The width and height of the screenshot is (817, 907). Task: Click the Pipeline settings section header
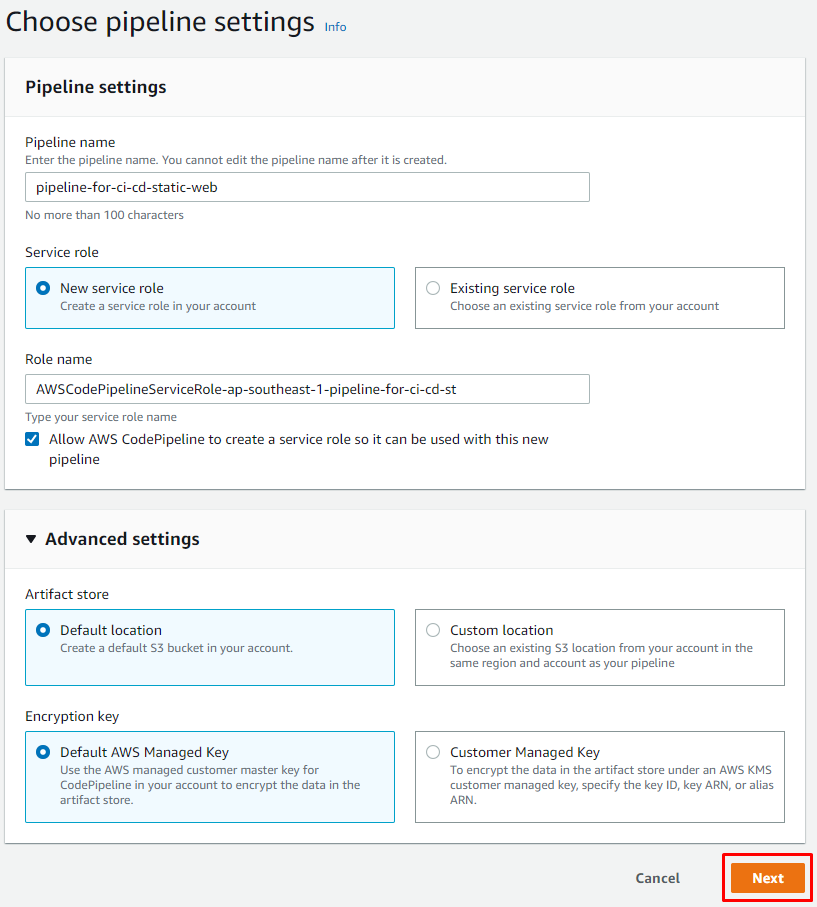click(96, 87)
